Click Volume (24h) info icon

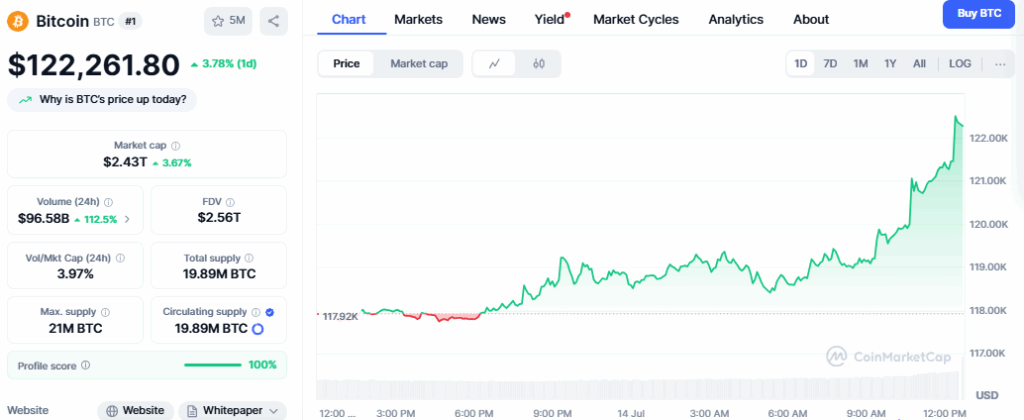pos(108,202)
